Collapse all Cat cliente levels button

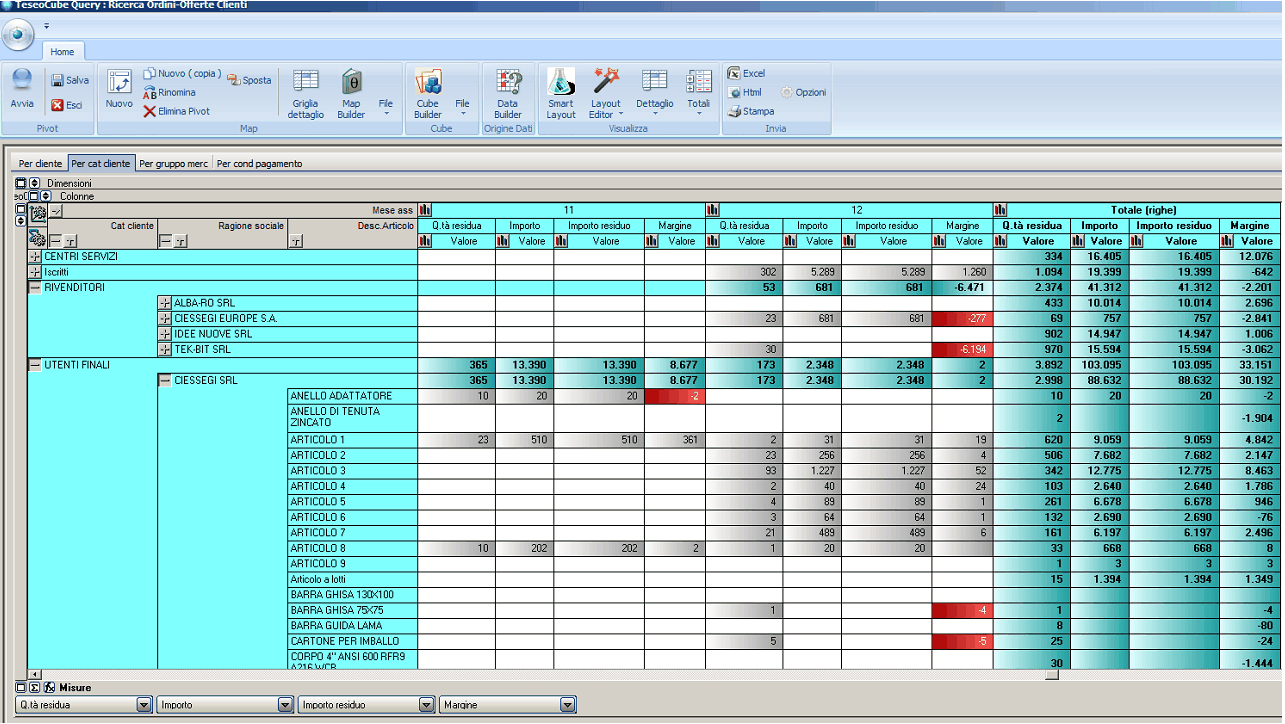[56, 241]
